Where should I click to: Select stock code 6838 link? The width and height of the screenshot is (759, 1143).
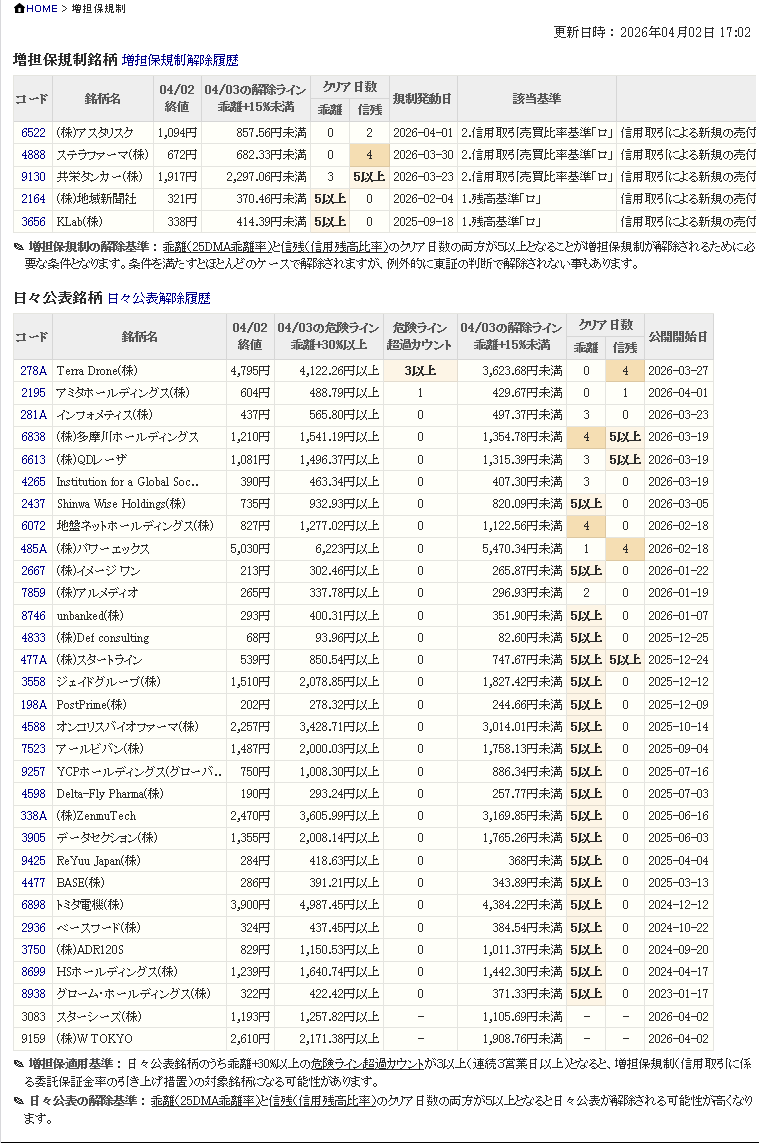pyautogui.click(x=33, y=437)
